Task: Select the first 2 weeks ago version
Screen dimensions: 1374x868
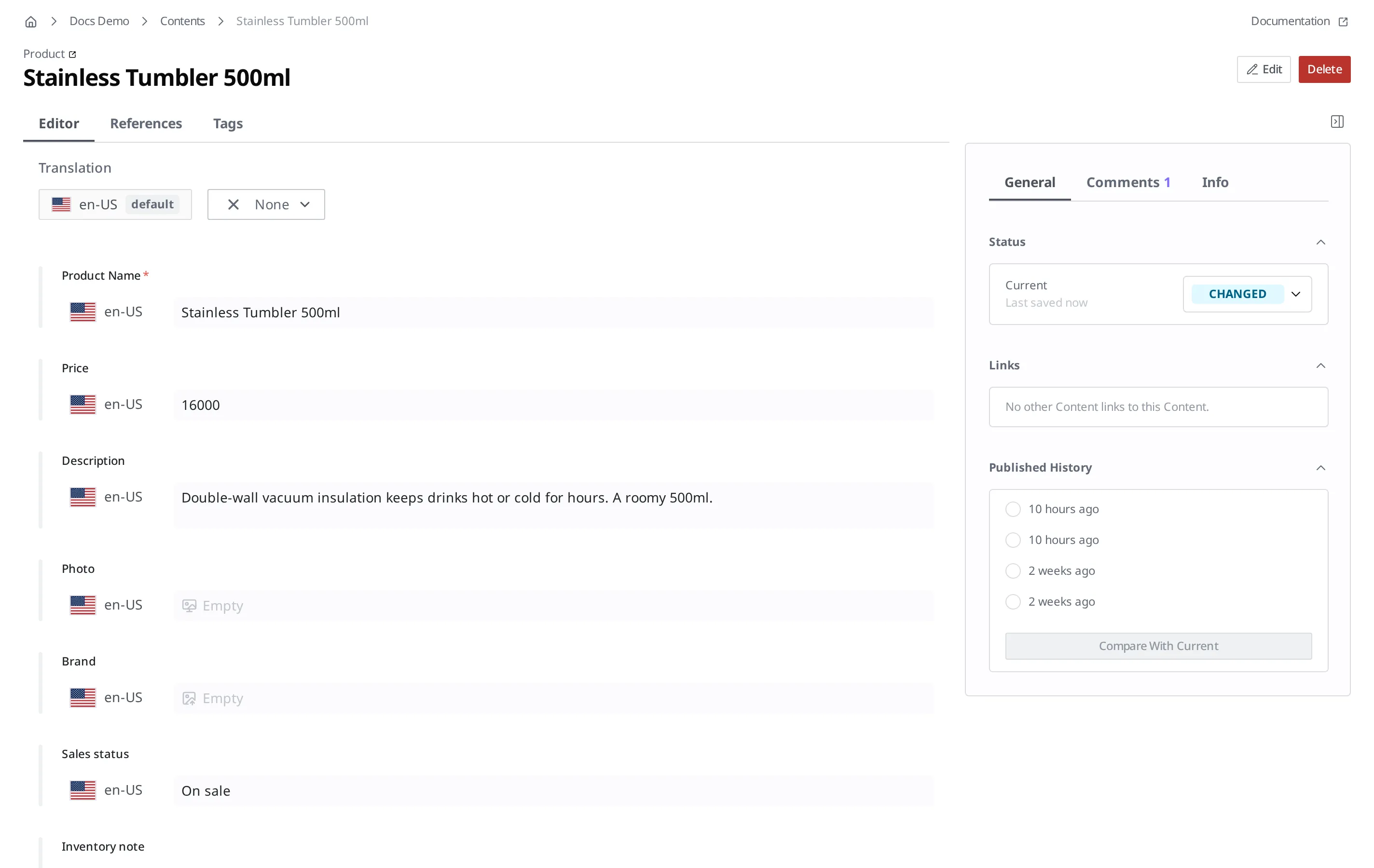Action: (x=1013, y=570)
